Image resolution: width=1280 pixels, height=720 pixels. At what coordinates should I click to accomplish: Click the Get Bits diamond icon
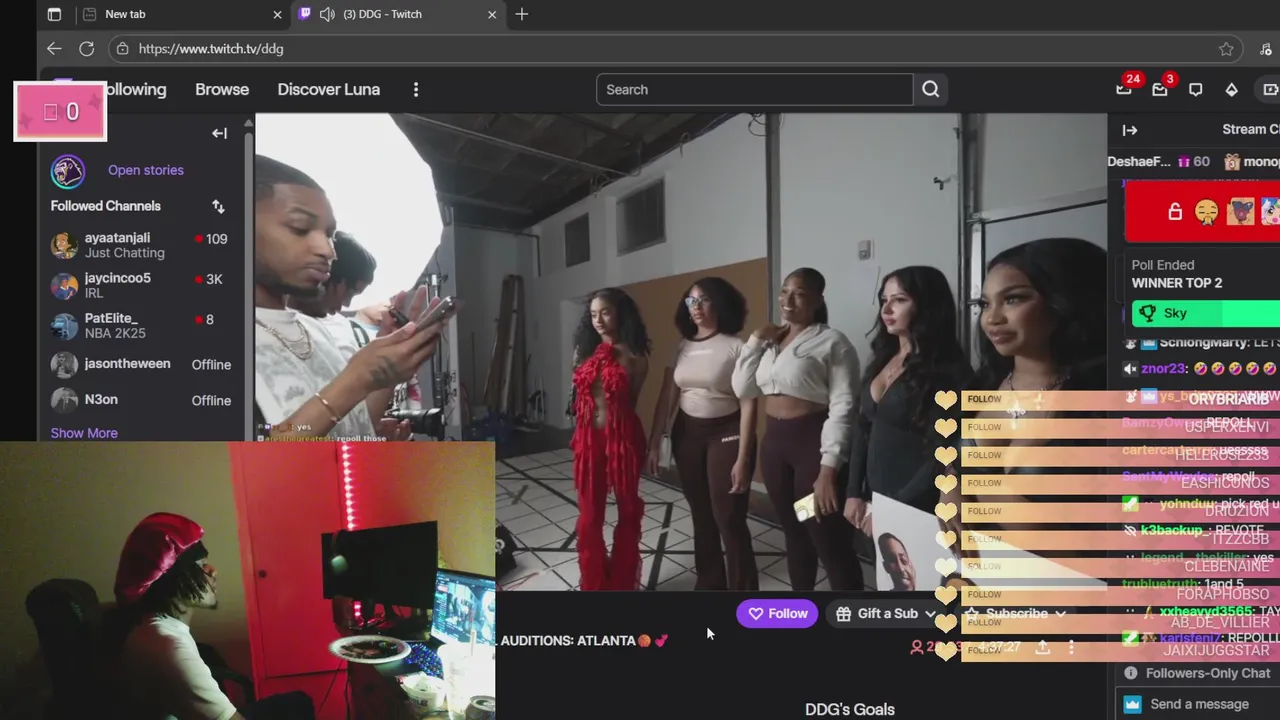1231,89
